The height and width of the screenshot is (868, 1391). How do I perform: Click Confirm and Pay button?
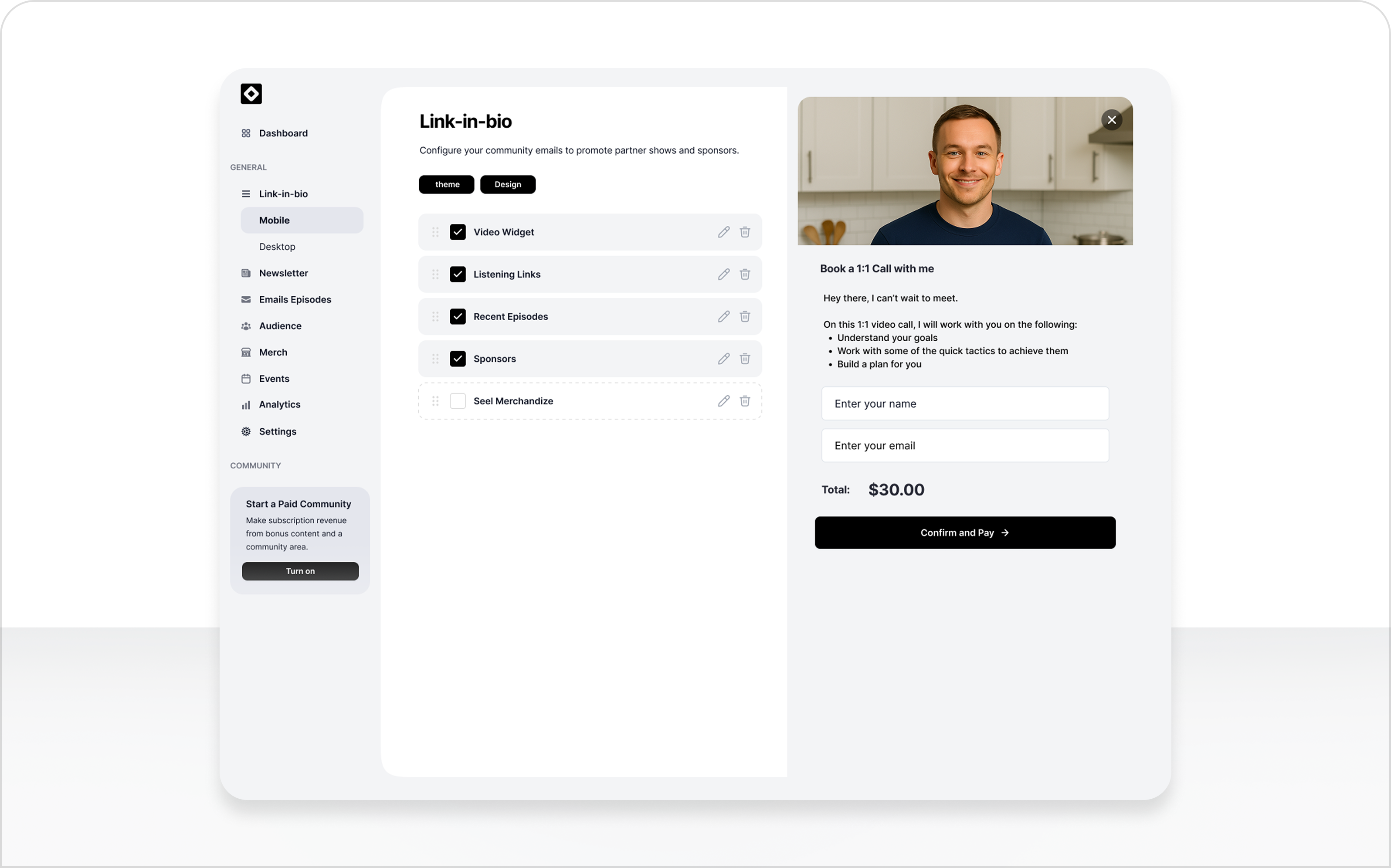tap(965, 533)
